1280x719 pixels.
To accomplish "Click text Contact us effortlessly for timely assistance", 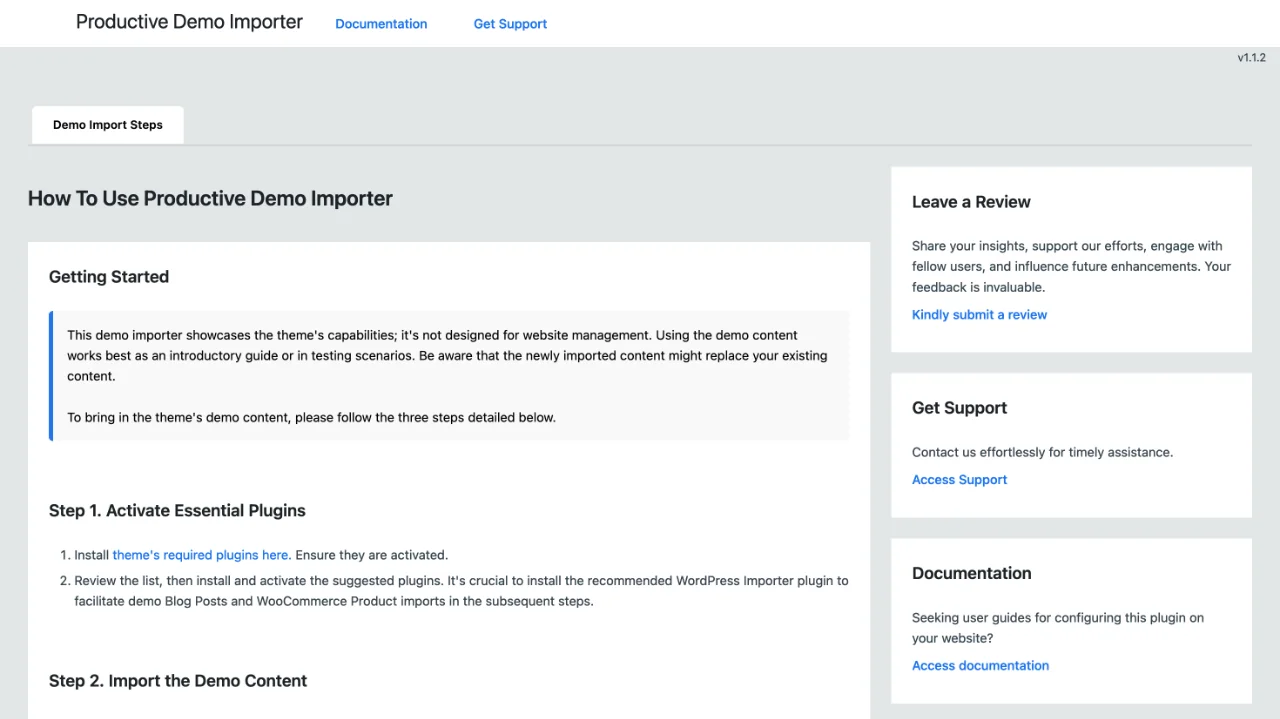I will pyautogui.click(x=1042, y=452).
